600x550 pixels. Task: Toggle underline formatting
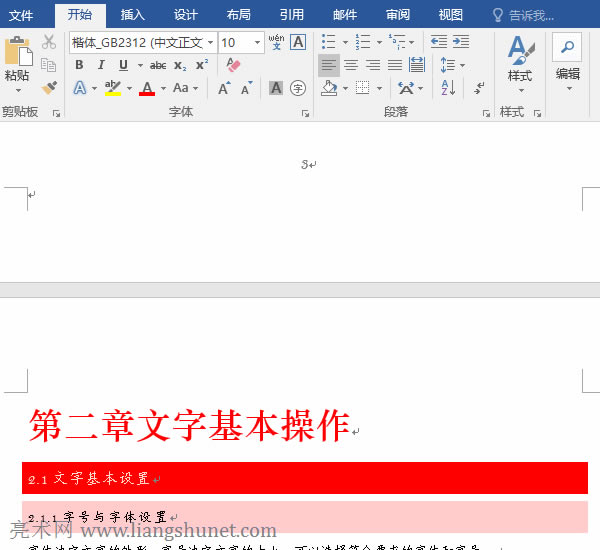click(x=123, y=65)
